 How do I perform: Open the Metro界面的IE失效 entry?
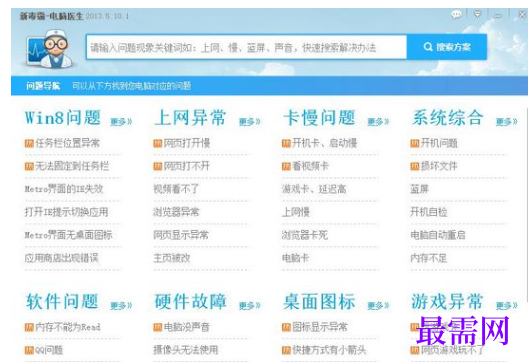pyautogui.click(x=64, y=189)
